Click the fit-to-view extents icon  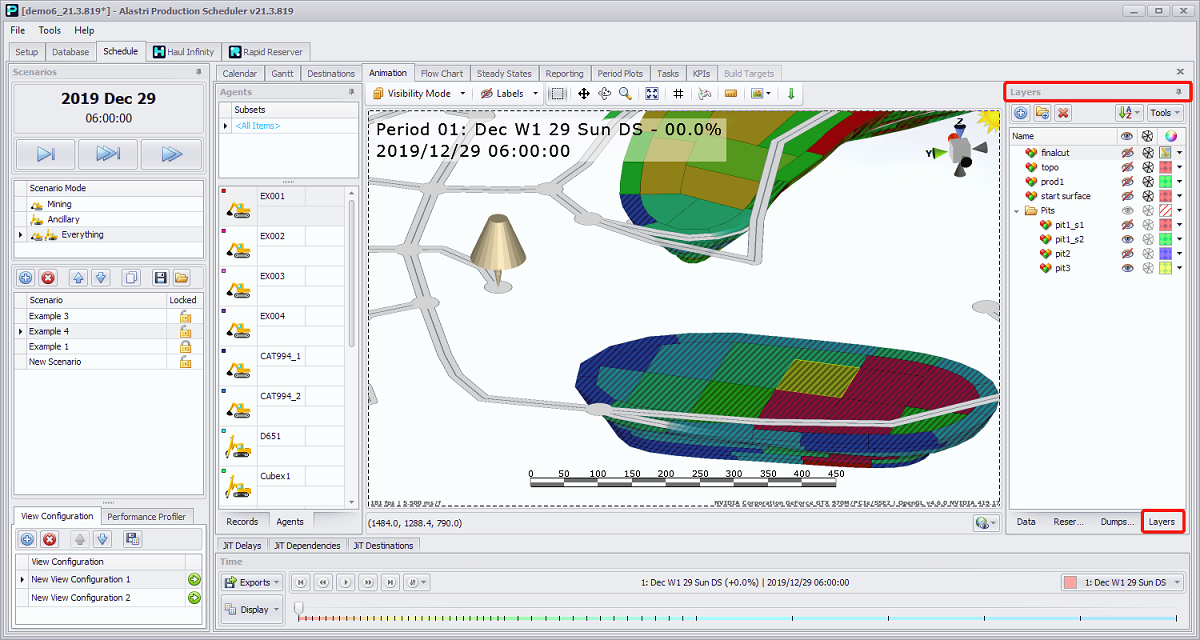652,93
